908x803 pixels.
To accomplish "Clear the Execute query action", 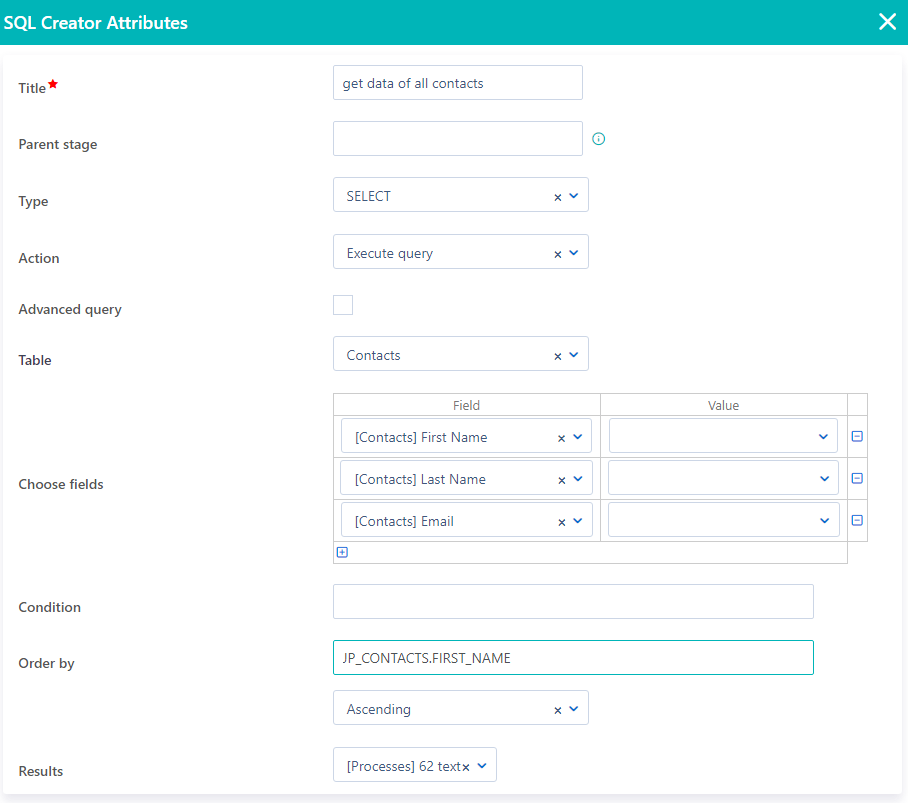I will (557, 252).
